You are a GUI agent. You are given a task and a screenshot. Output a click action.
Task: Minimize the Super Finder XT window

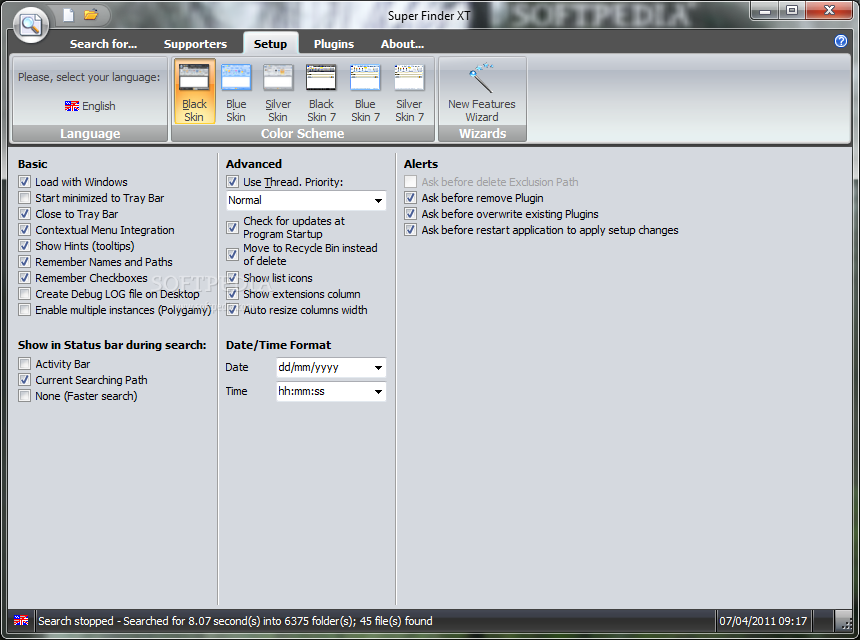coord(765,11)
